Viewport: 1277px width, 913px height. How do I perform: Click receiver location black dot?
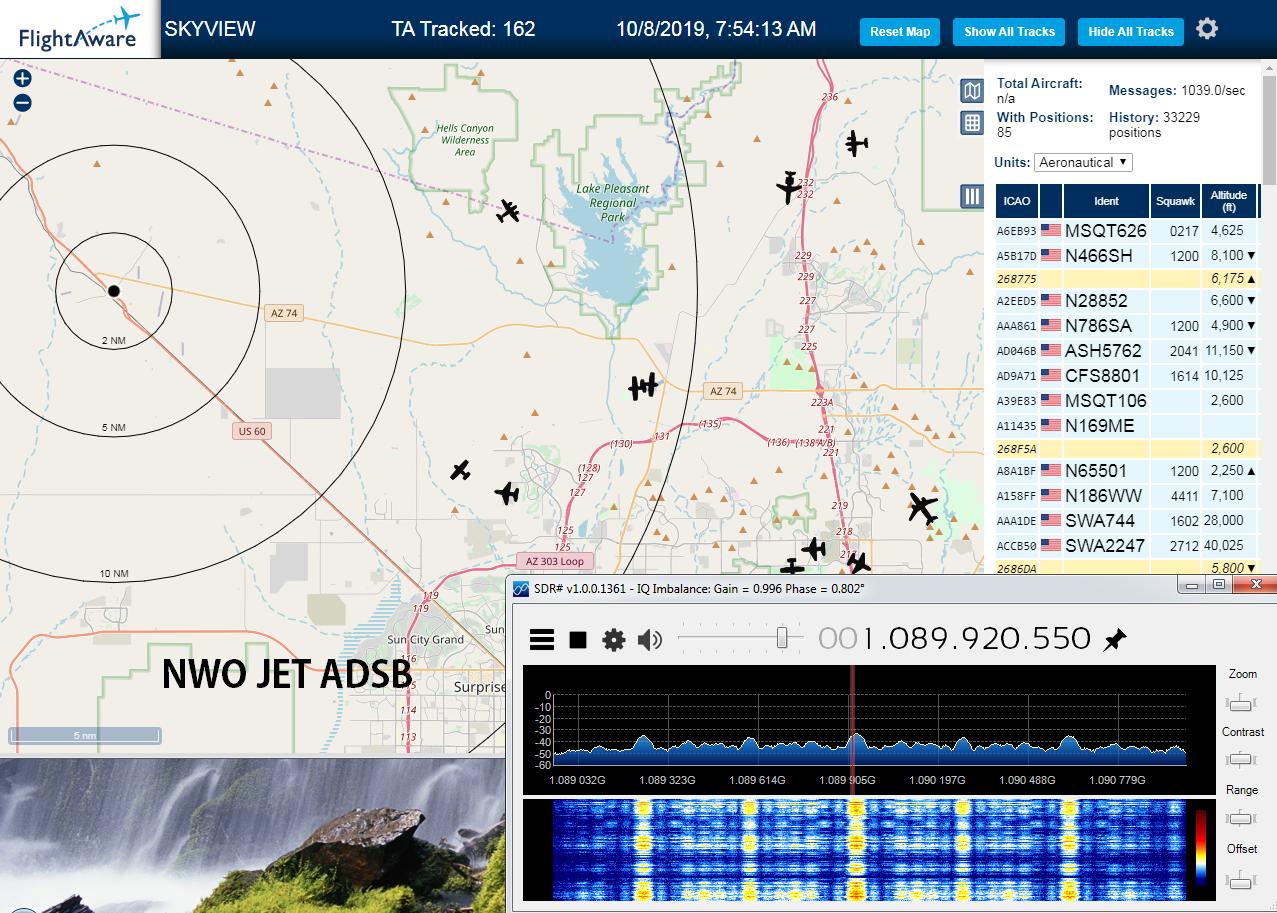click(114, 291)
